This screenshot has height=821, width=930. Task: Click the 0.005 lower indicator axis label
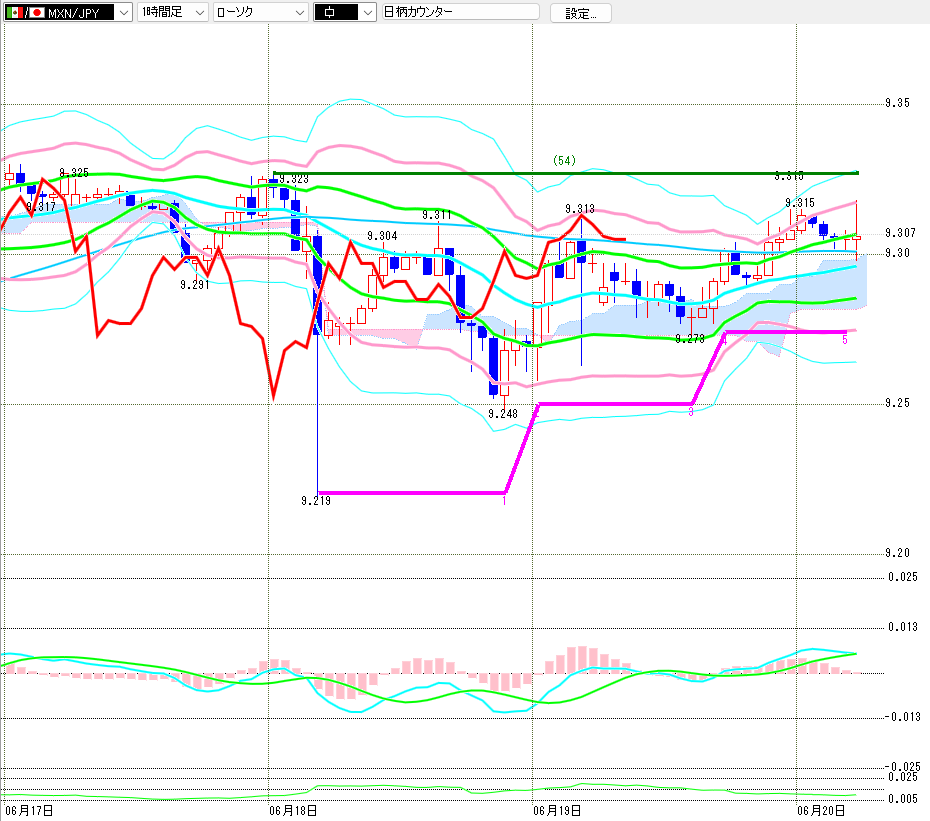click(903, 798)
